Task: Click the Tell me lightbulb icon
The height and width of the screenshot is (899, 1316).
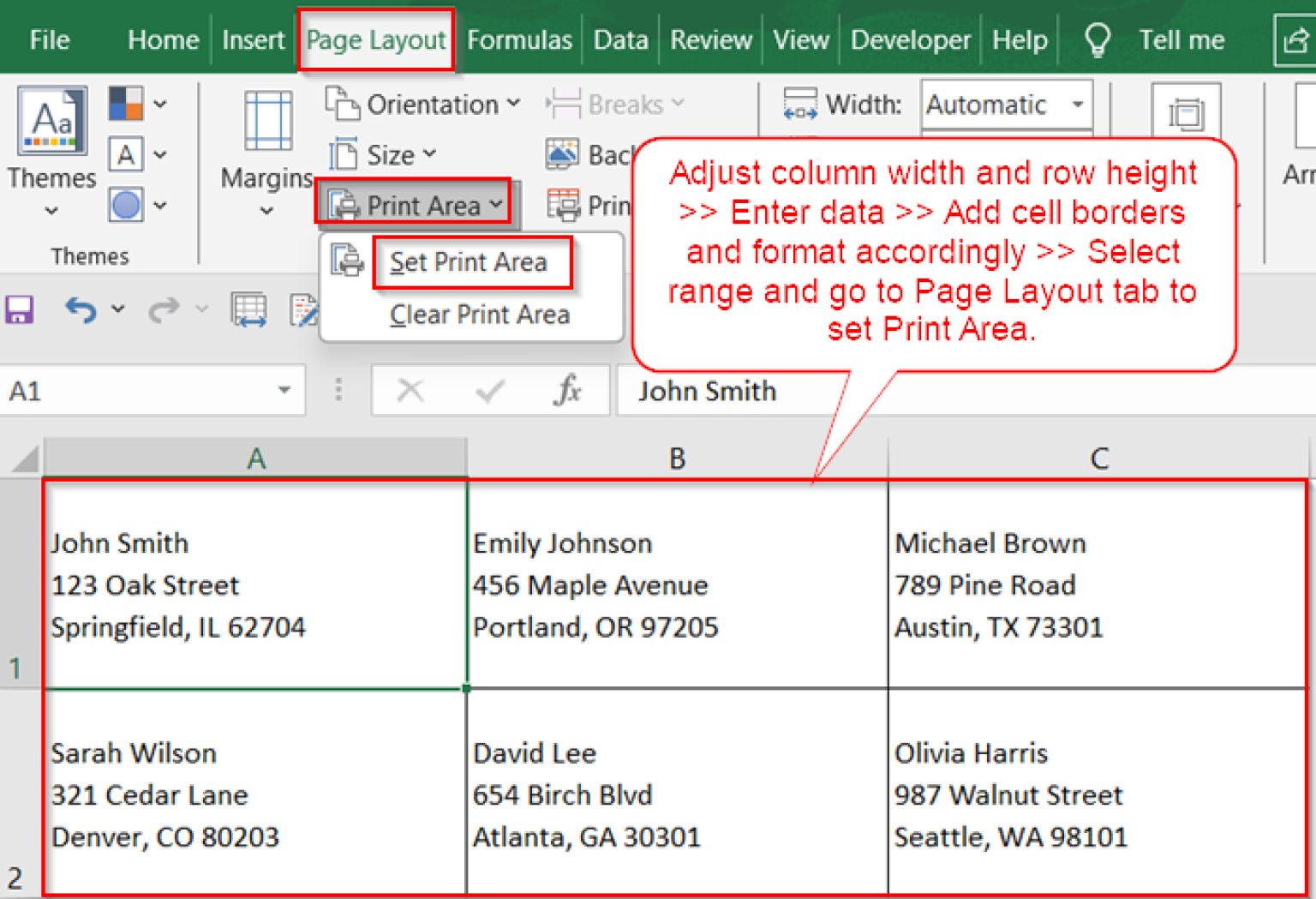Action: tap(1098, 39)
